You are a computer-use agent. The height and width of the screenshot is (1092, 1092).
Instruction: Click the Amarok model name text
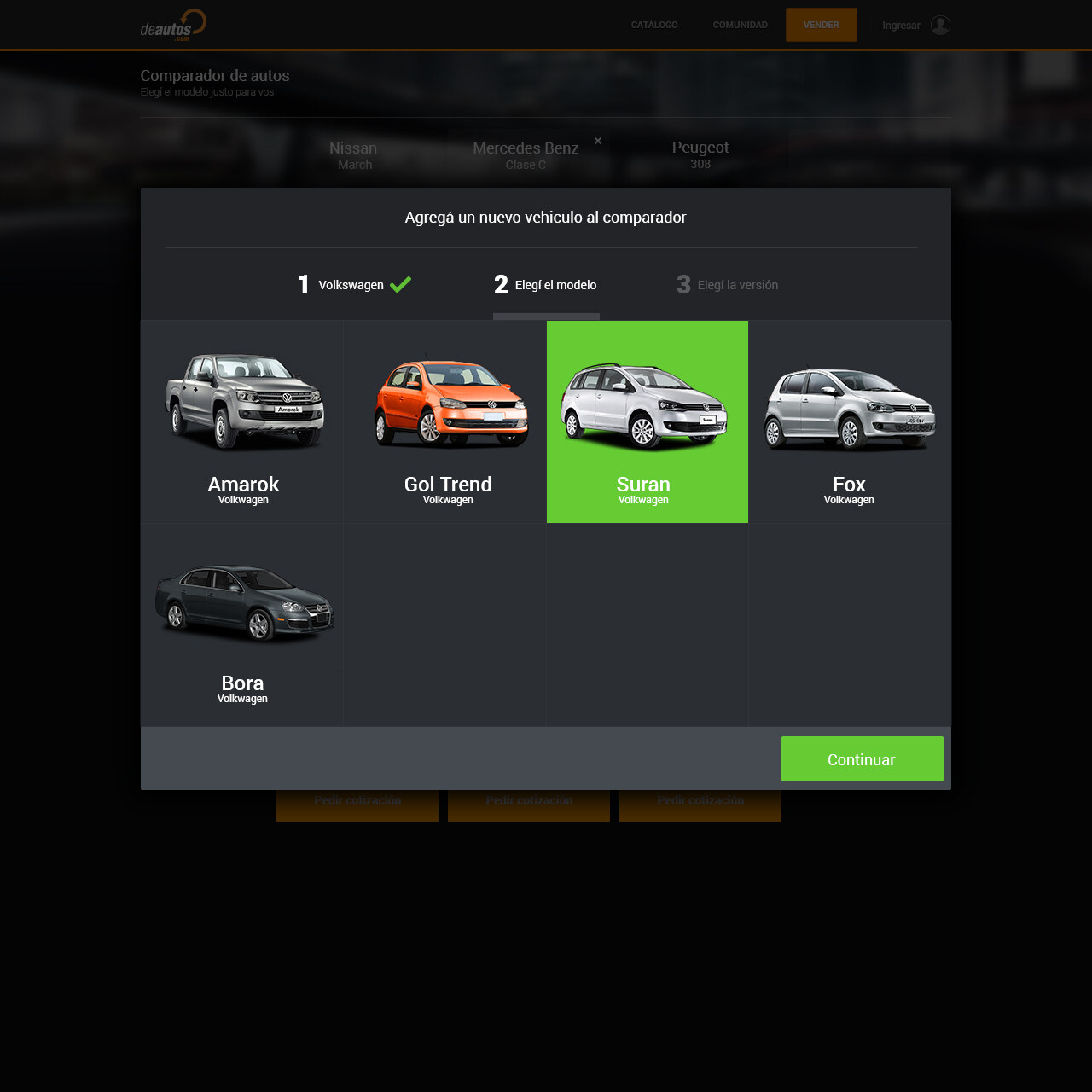point(243,485)
